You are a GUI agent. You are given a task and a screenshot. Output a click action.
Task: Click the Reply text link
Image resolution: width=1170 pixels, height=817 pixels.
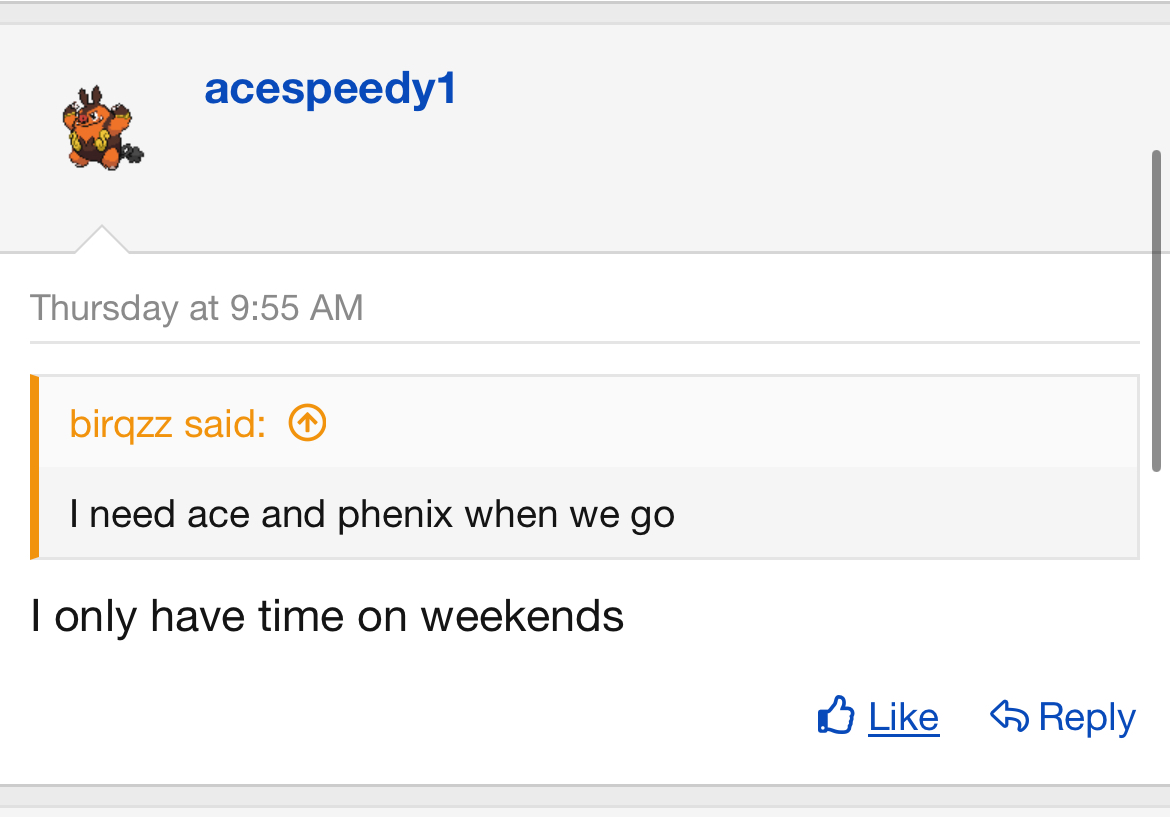pos(1087,717)
